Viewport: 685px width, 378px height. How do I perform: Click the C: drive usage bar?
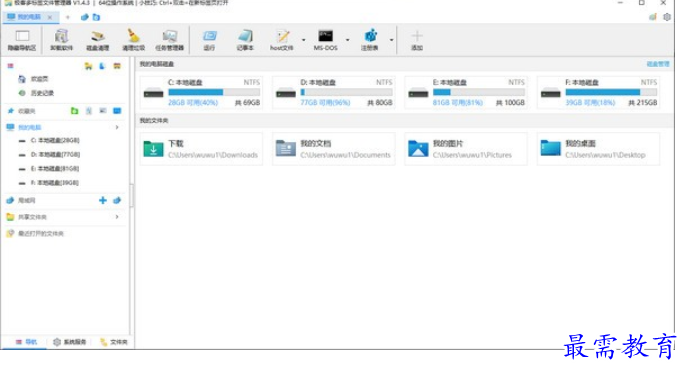click(x=214, y=92)
